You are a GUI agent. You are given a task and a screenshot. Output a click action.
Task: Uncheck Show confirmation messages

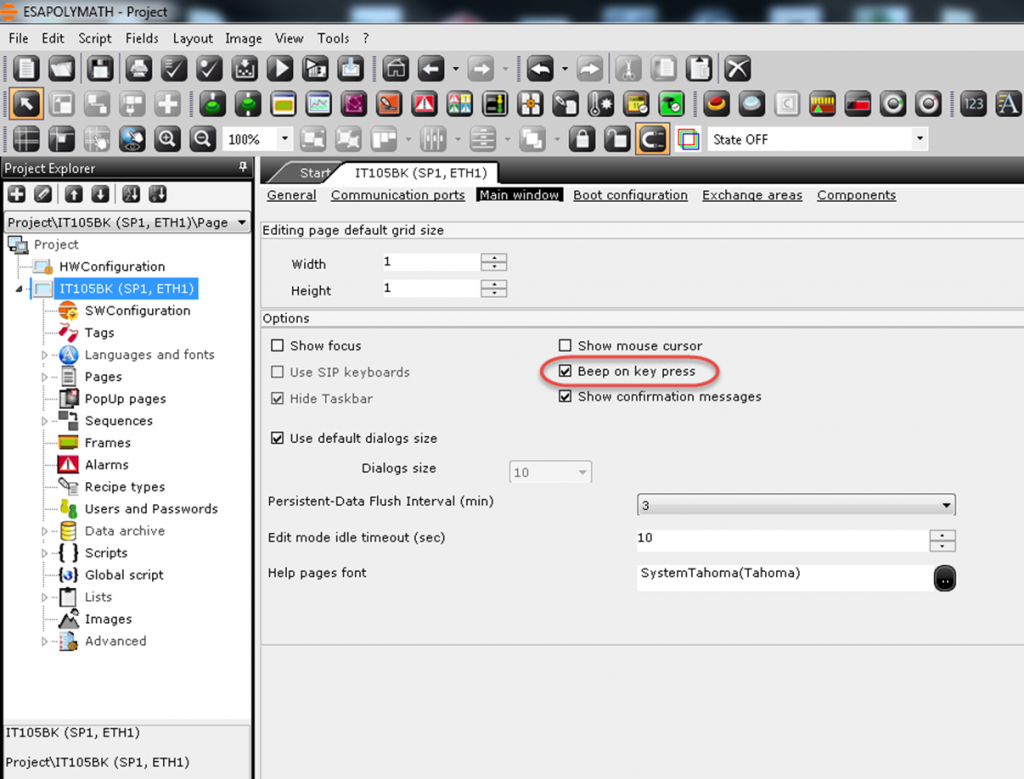pos(565,396)
